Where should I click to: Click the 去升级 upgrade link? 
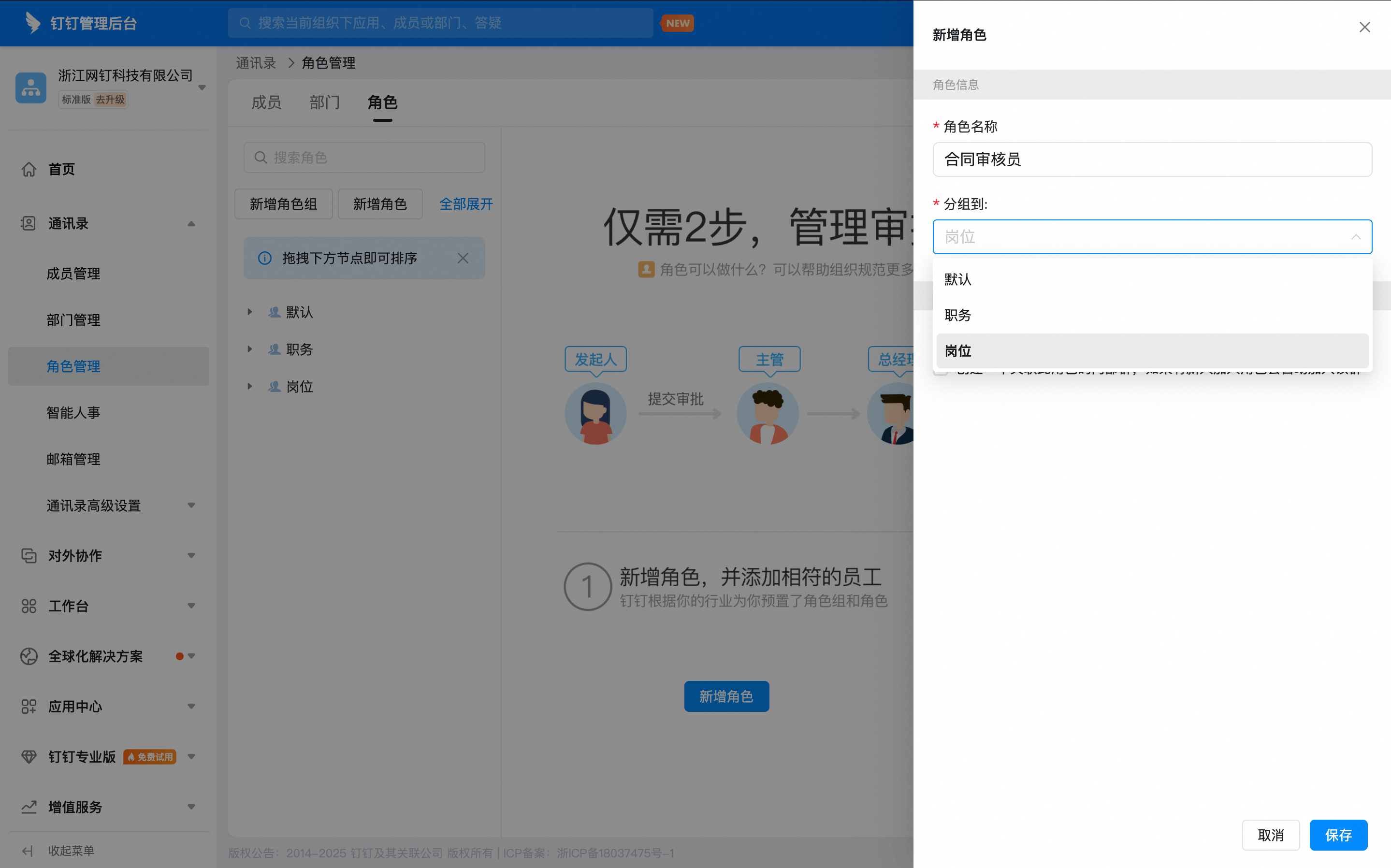click(x=110, y=99)
